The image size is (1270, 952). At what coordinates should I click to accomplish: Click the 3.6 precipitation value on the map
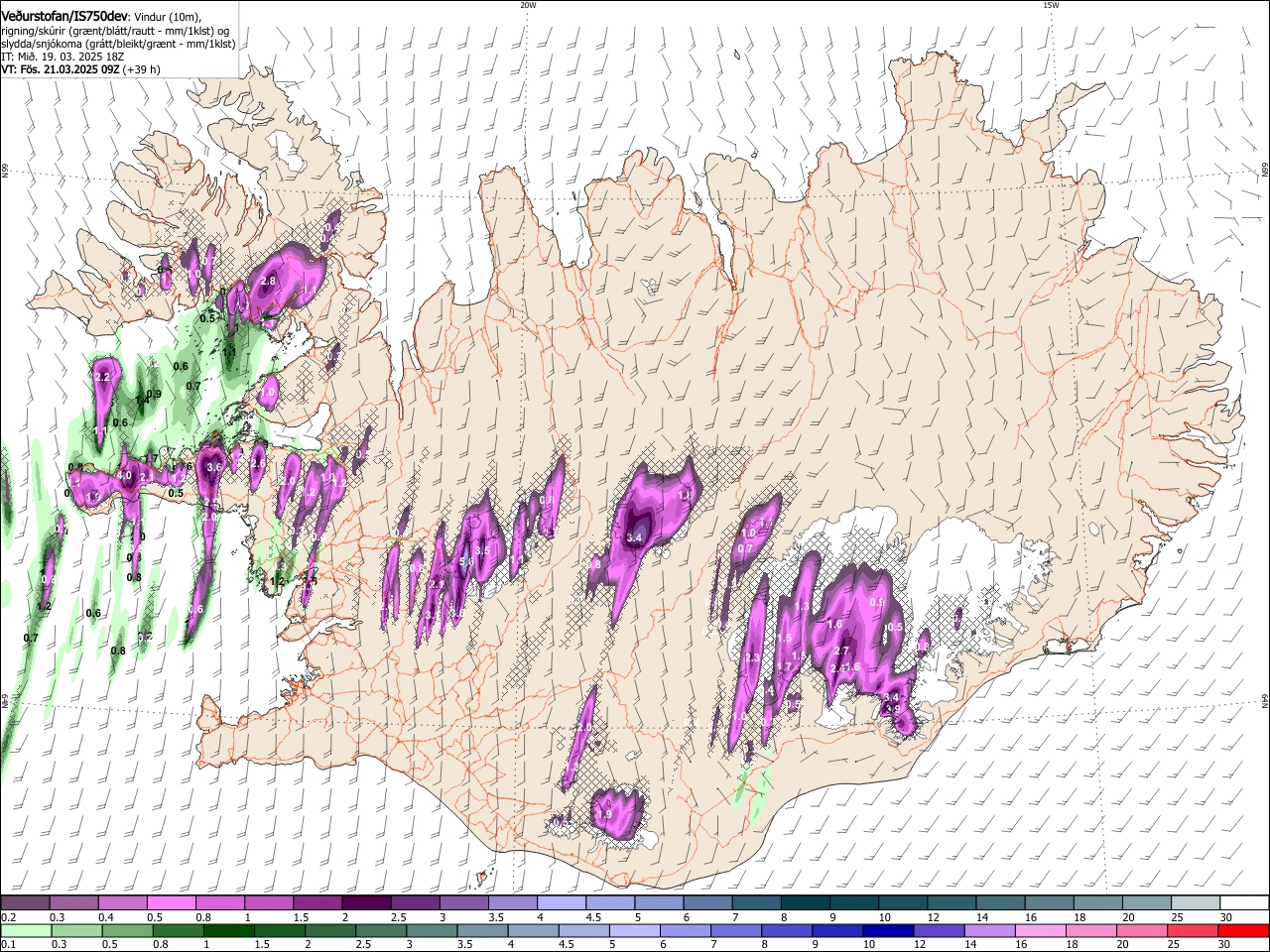pos(214,467)
